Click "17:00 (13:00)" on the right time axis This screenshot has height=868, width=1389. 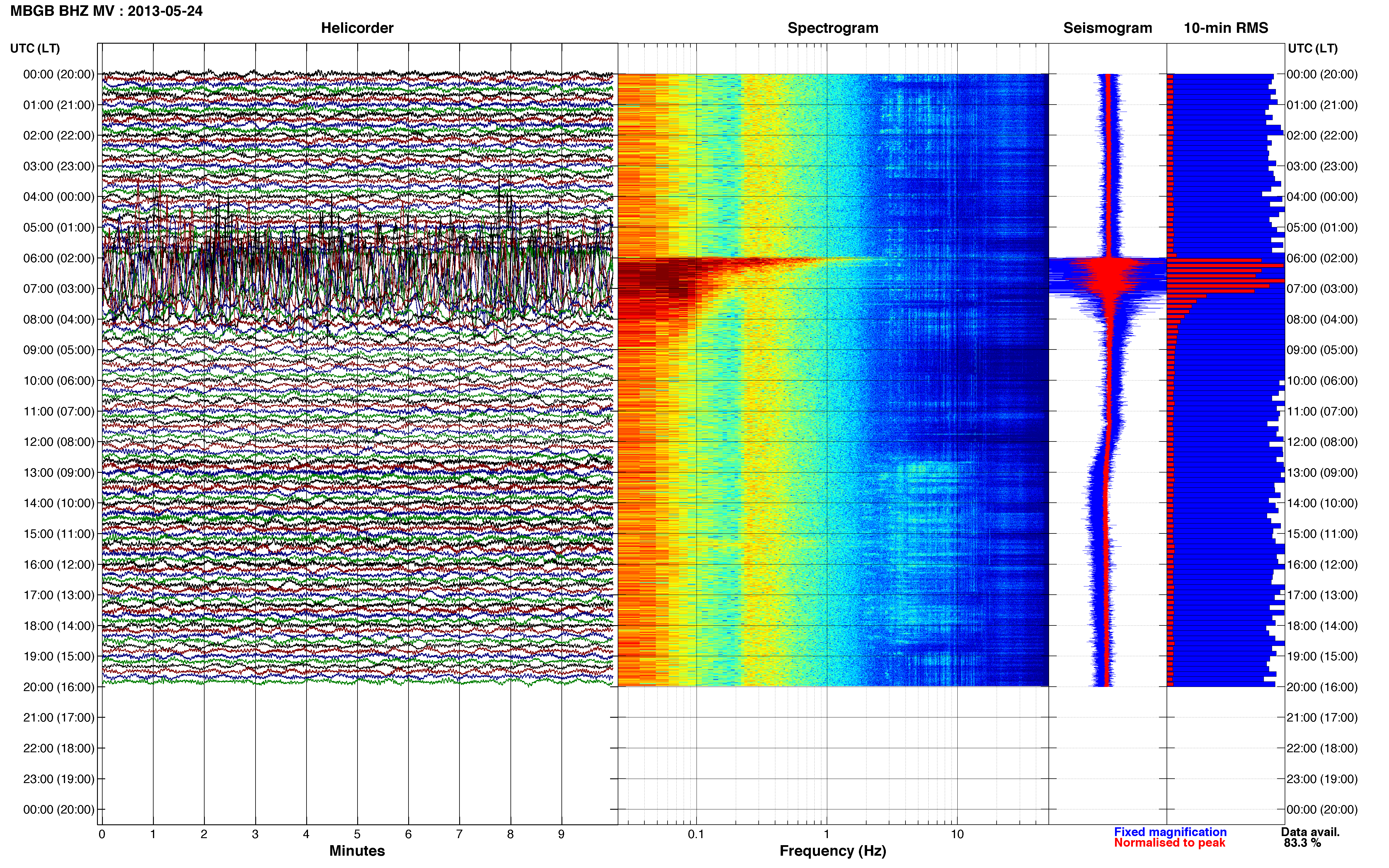(1322, 595)
